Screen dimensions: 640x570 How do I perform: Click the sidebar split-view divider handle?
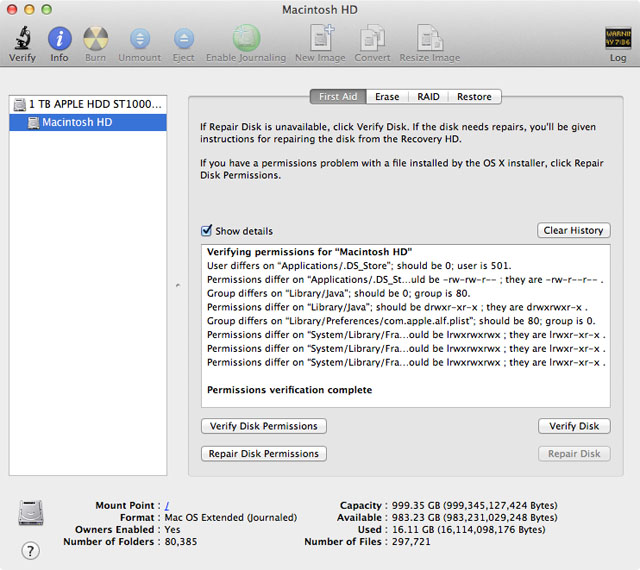pyautogui.click(x=178, y=285)
